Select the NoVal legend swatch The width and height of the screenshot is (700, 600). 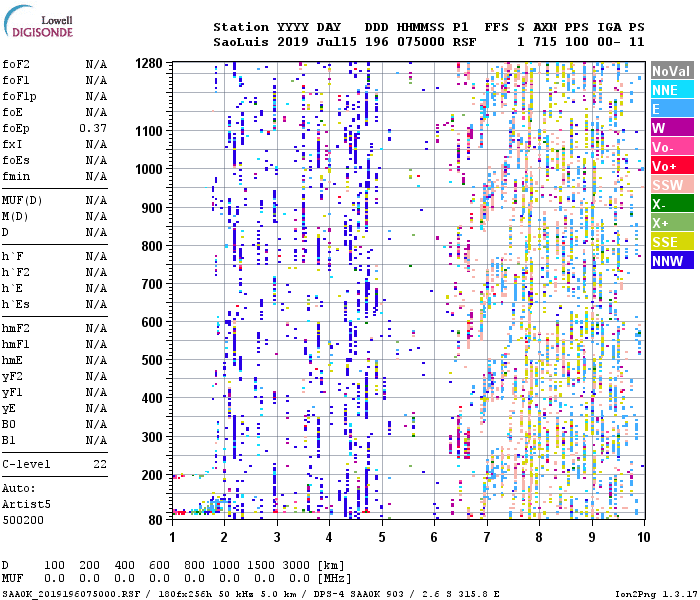point(672,71)
